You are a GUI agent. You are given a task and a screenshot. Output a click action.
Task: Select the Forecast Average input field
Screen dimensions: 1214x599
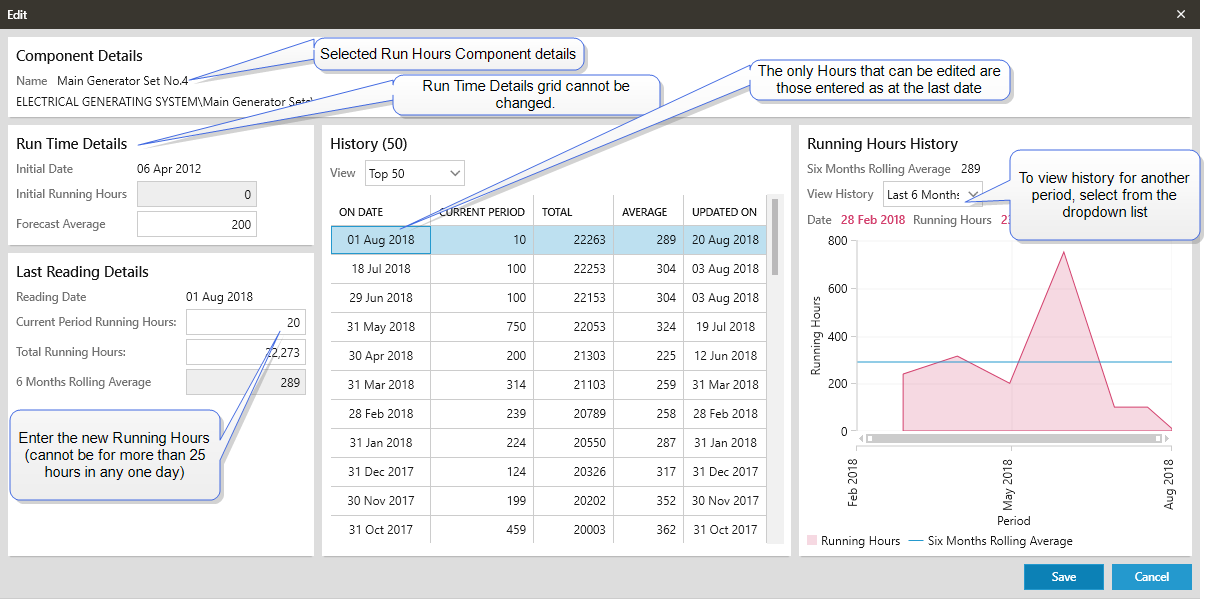196,224
